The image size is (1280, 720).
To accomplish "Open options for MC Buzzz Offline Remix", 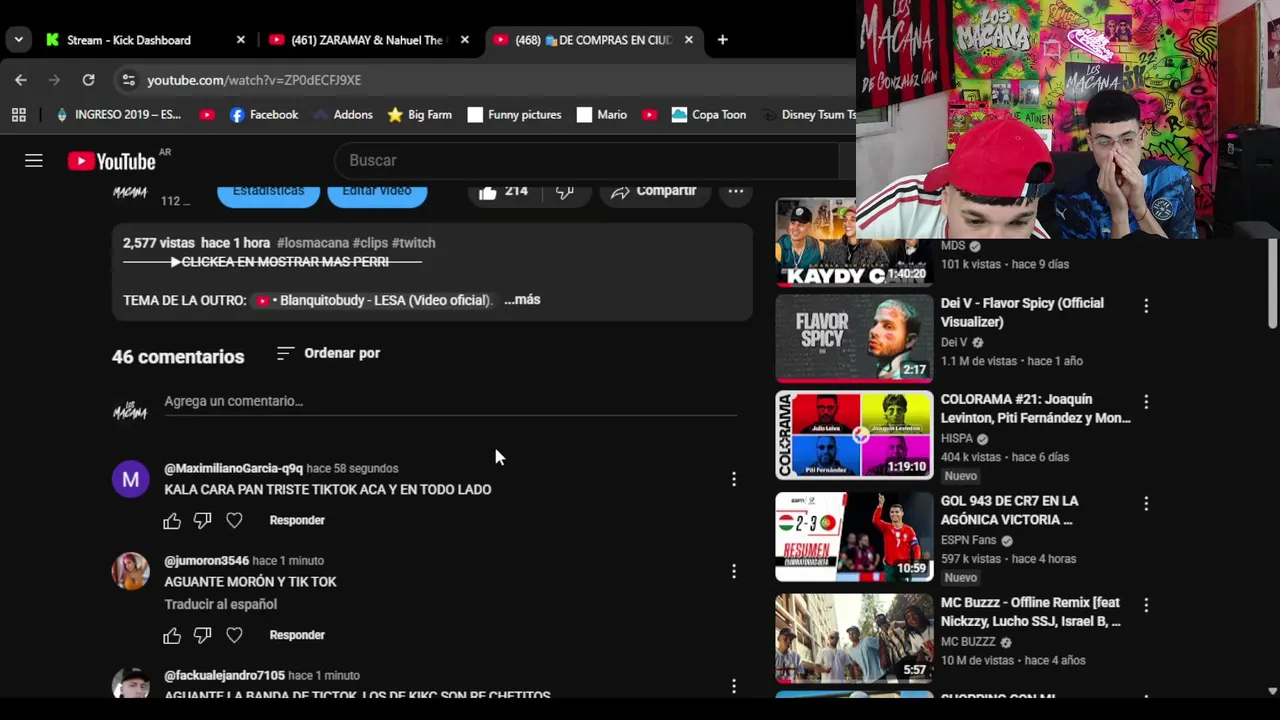I will [1146, 606].
